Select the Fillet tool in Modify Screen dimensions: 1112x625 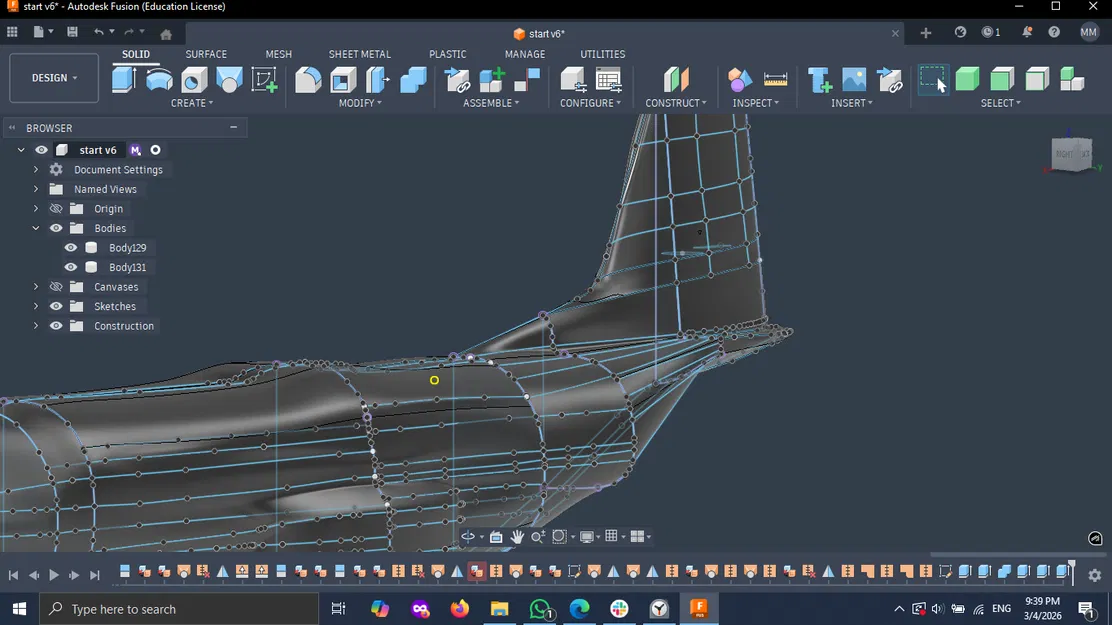(x=309, y=82)
